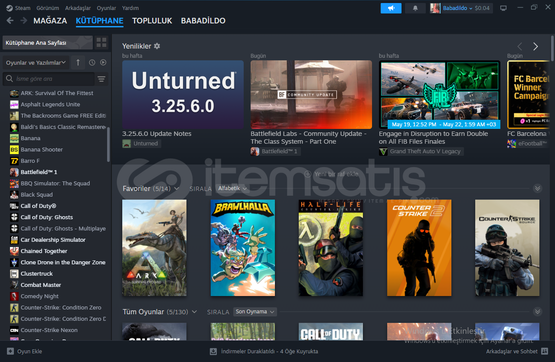The width and height of the screenshot is (555, 362).
Task: Go back with the left arrow
Action: [x=10, y=21]
